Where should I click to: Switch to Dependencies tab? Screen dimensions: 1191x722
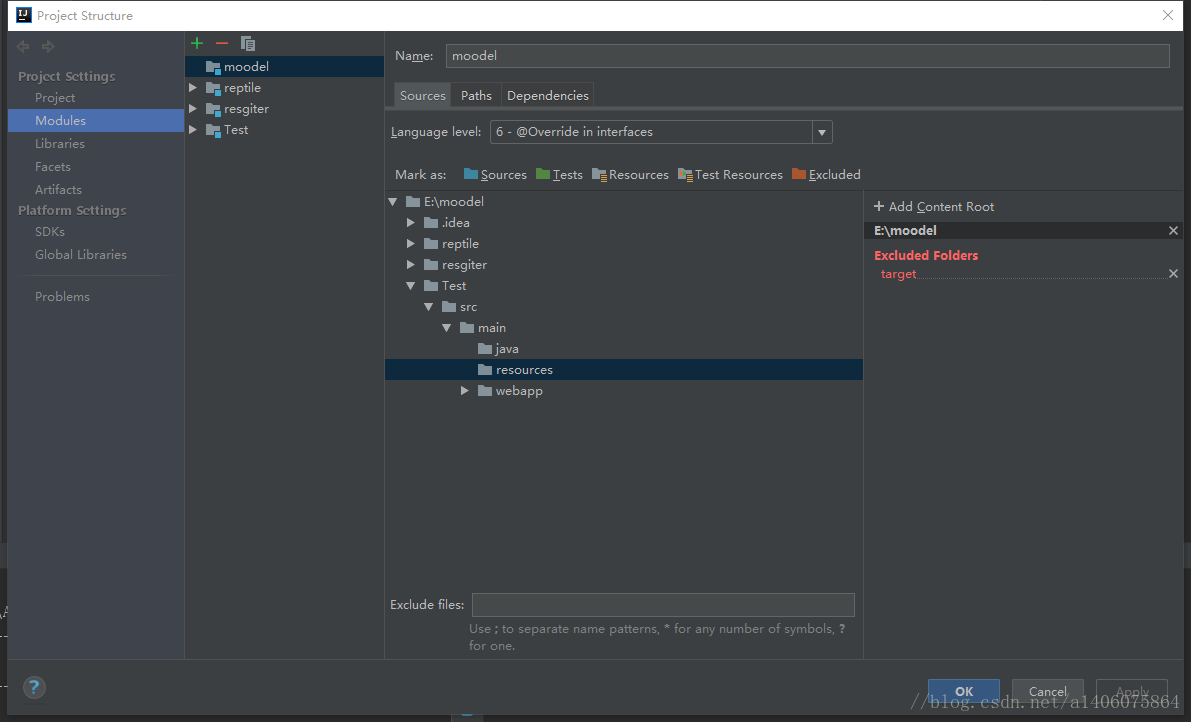tap(548, 96)
